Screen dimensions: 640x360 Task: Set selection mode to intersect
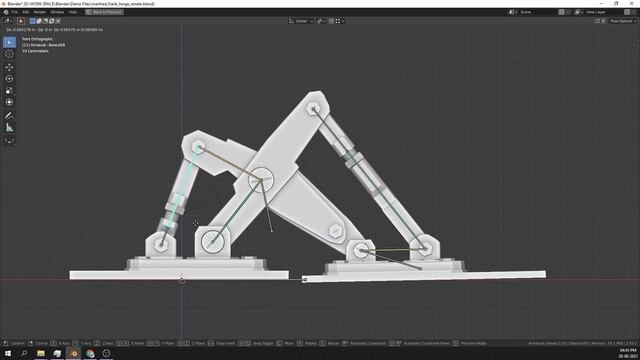point(58,21)
